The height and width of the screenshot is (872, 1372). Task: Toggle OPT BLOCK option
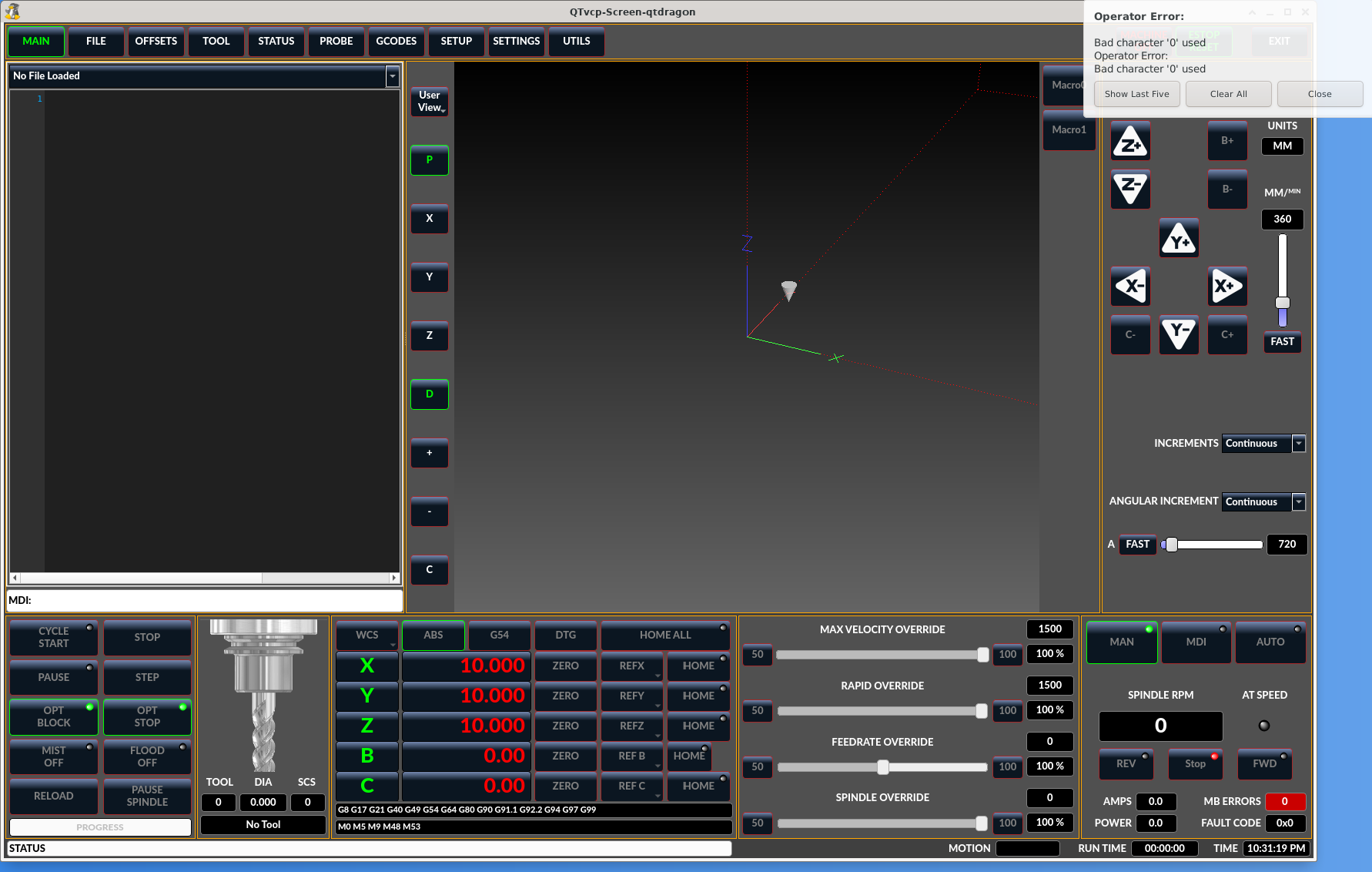54,716
